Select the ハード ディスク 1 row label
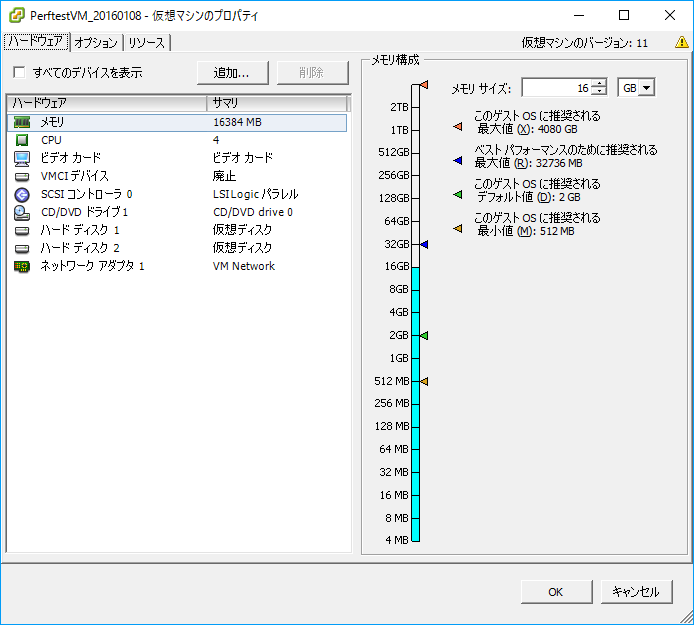This screenshot has height=625, width=694. tap(80, 230)
